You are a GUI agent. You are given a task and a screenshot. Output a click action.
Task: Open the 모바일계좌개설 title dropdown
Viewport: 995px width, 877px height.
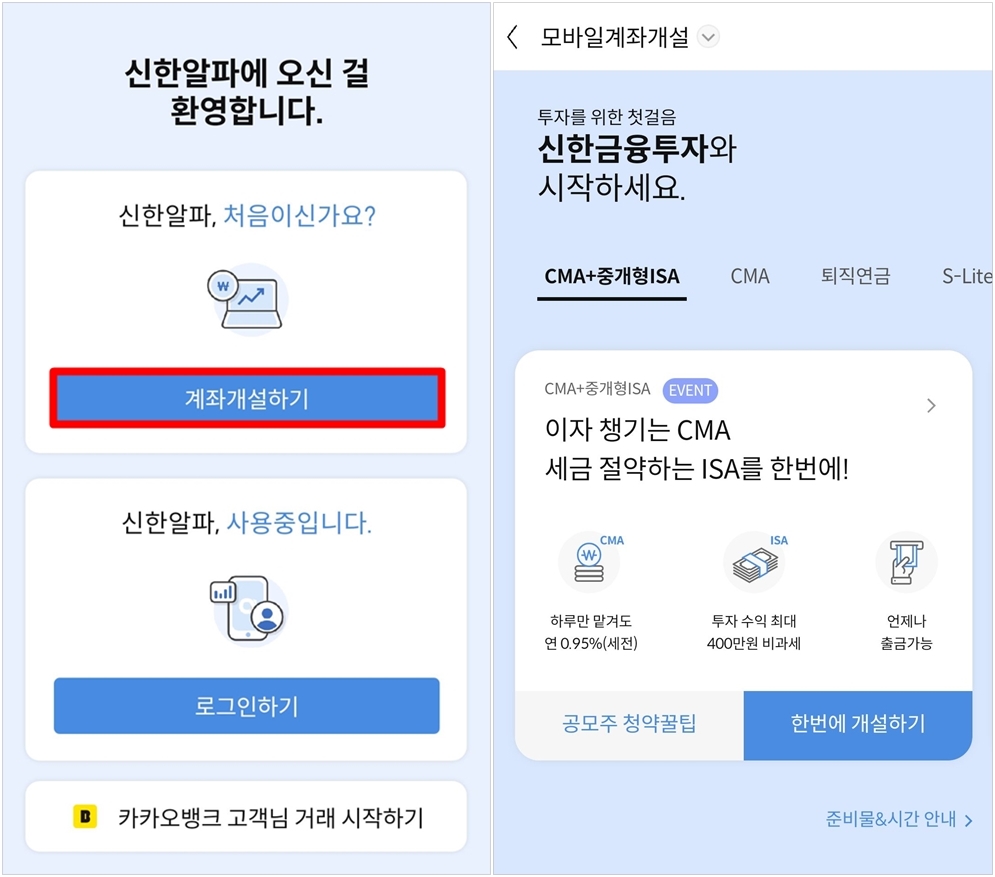click(x=709, y=36)
